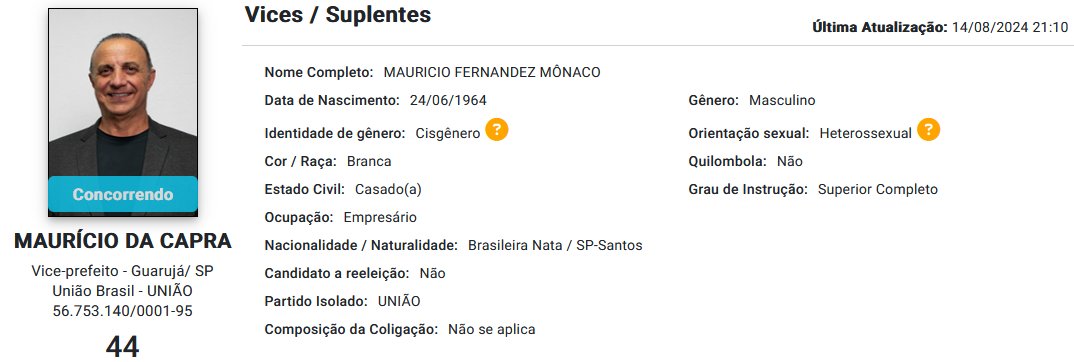
Task: Click the Cor / Raça value Branca
Action: [x=369, y=161]
